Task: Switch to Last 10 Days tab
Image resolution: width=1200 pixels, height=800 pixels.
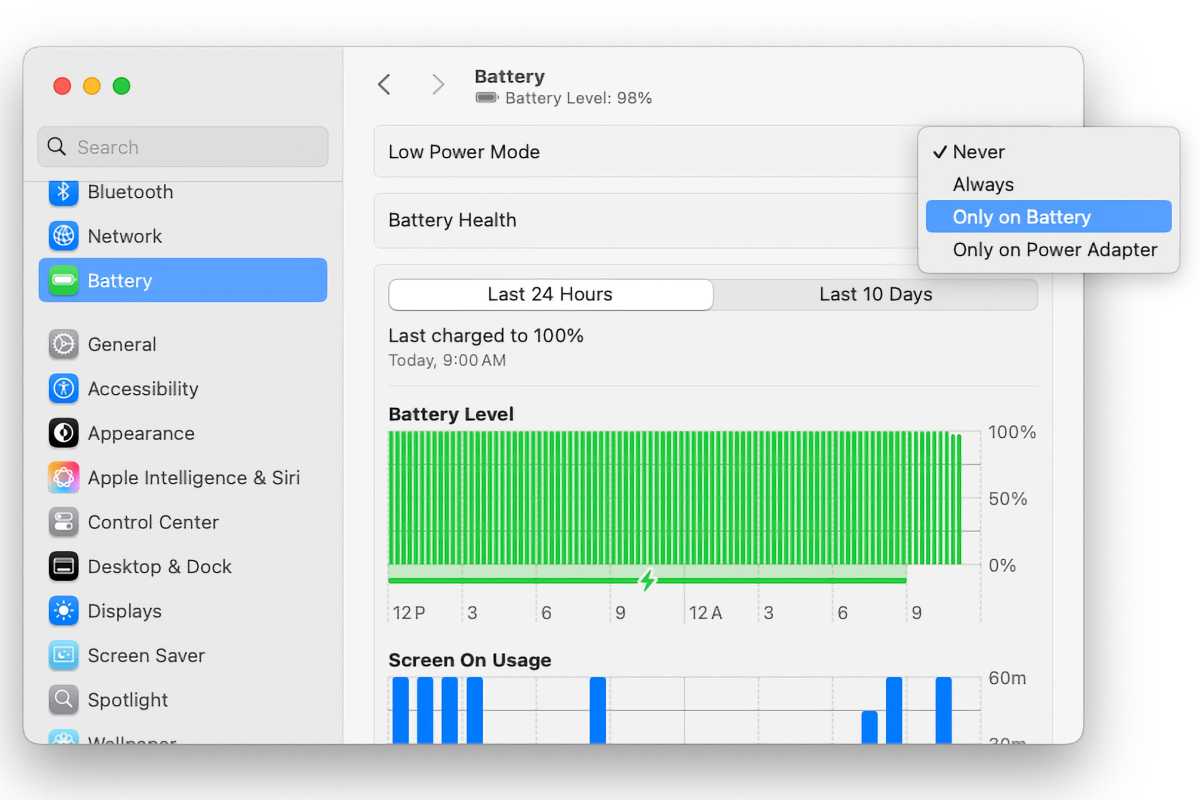Action: click(875, 294)
